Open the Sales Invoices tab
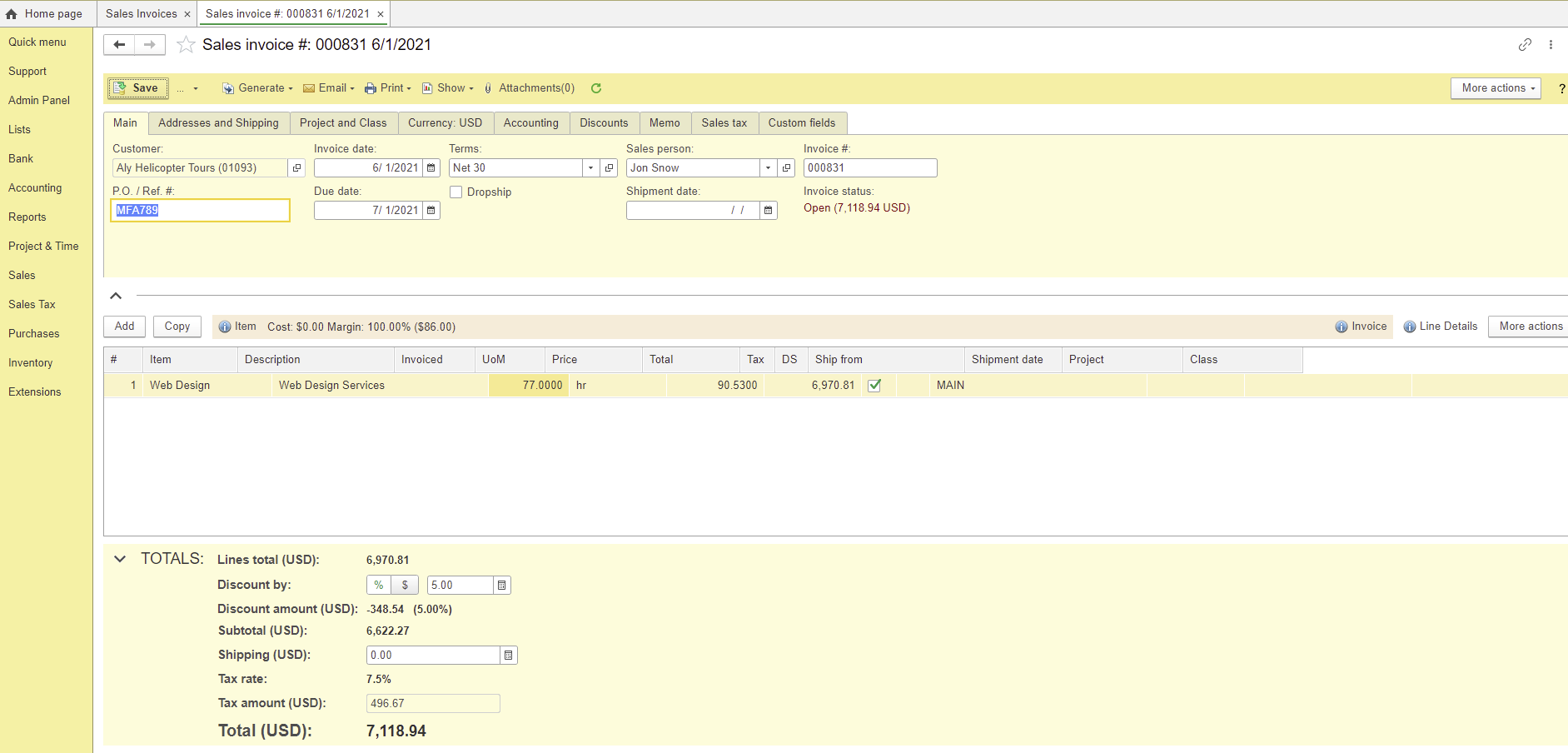The image size is (1568, 753). click(x=142, y=14)
